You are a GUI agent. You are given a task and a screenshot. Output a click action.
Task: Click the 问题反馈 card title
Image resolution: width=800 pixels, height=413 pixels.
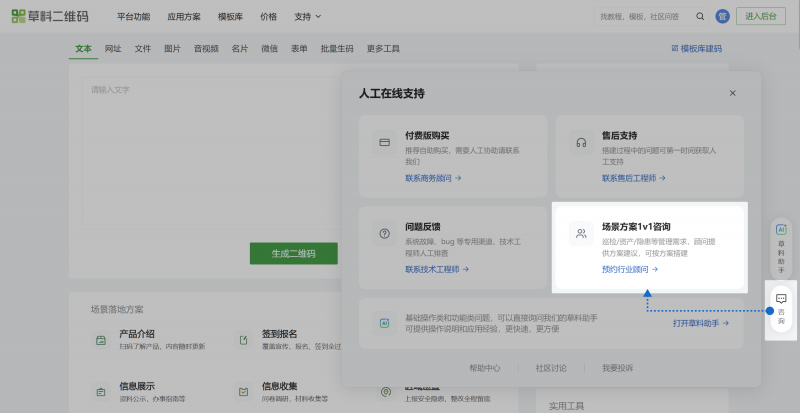(x=422, y=227)
